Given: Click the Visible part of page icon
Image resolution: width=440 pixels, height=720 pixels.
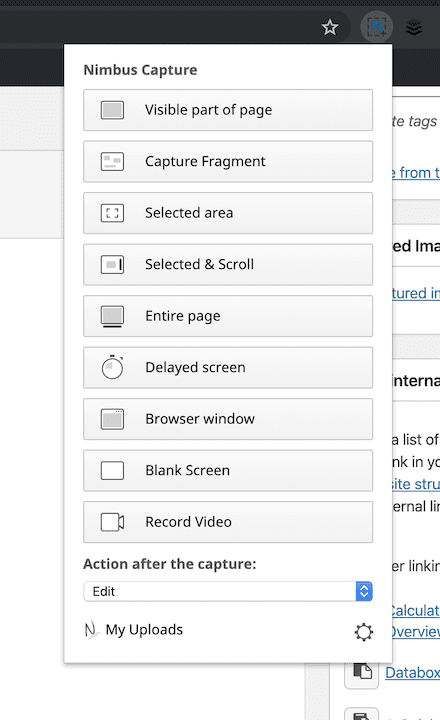Looking at the screenshot, I should (113, 110).
